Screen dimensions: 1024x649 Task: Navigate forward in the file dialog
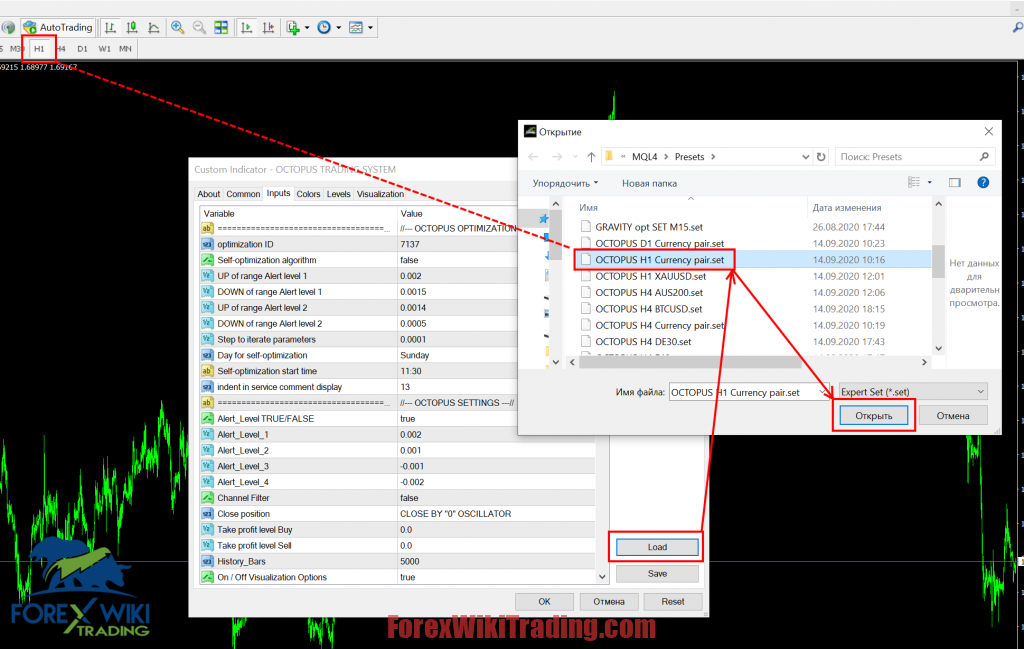pyautogui.click(x=557, y=157)
